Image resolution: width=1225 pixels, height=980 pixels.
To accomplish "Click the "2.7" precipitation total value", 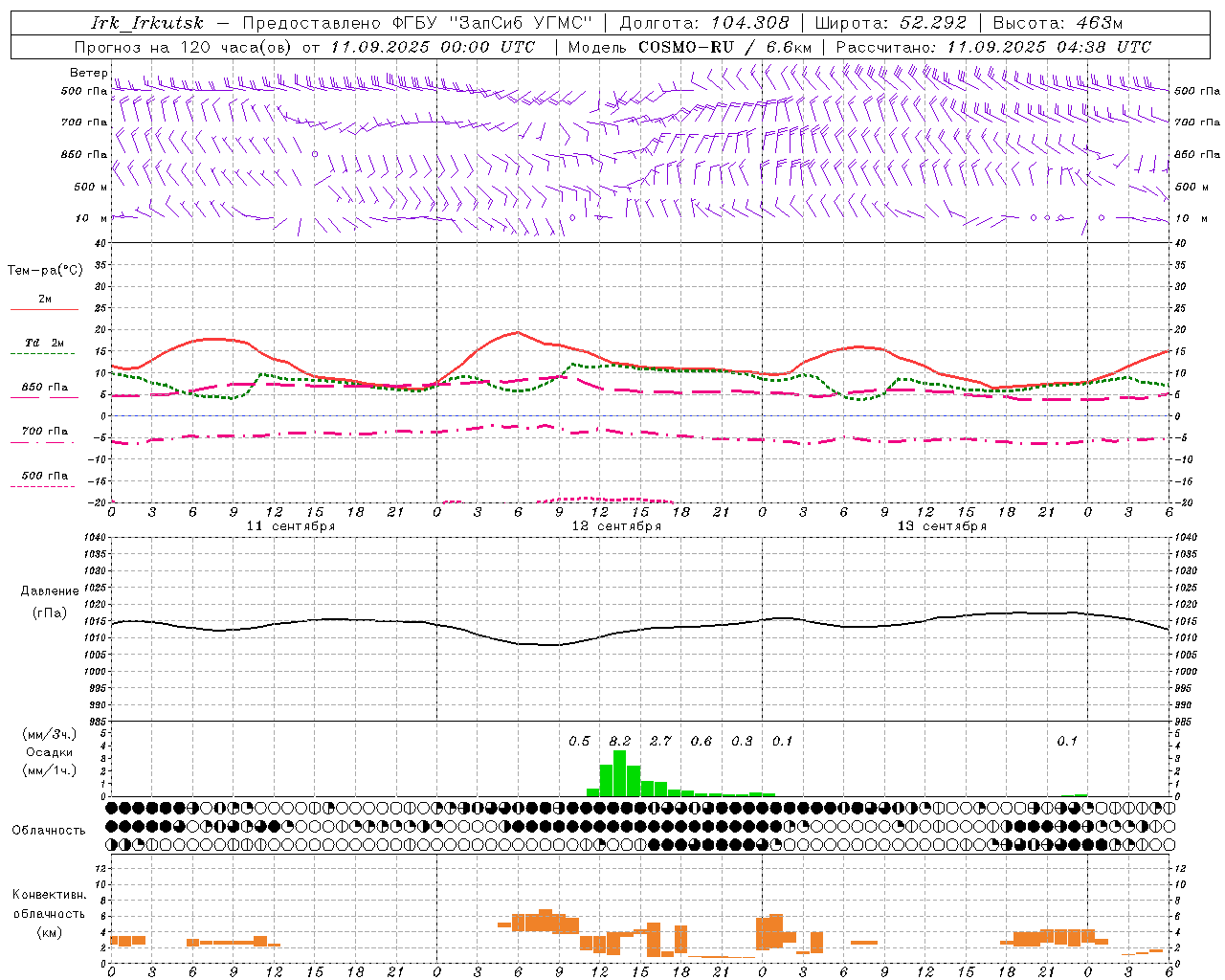I will (x=660, y=741).
